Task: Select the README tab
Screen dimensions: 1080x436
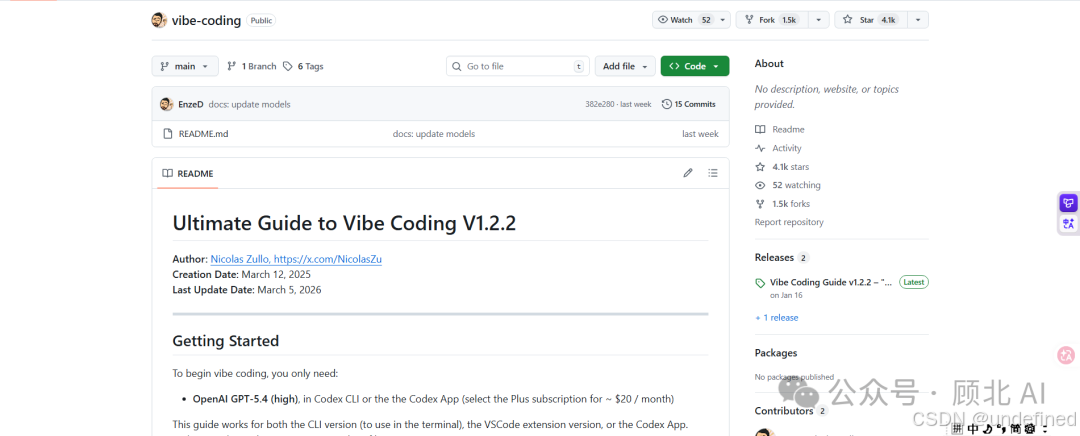Action: tap(188, 174)
